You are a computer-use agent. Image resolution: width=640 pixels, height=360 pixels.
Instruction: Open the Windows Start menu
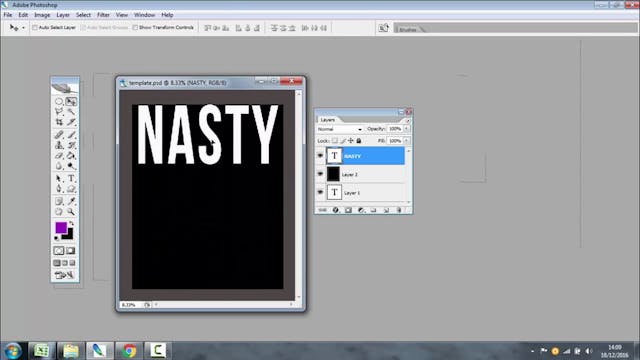coord(12,351)
